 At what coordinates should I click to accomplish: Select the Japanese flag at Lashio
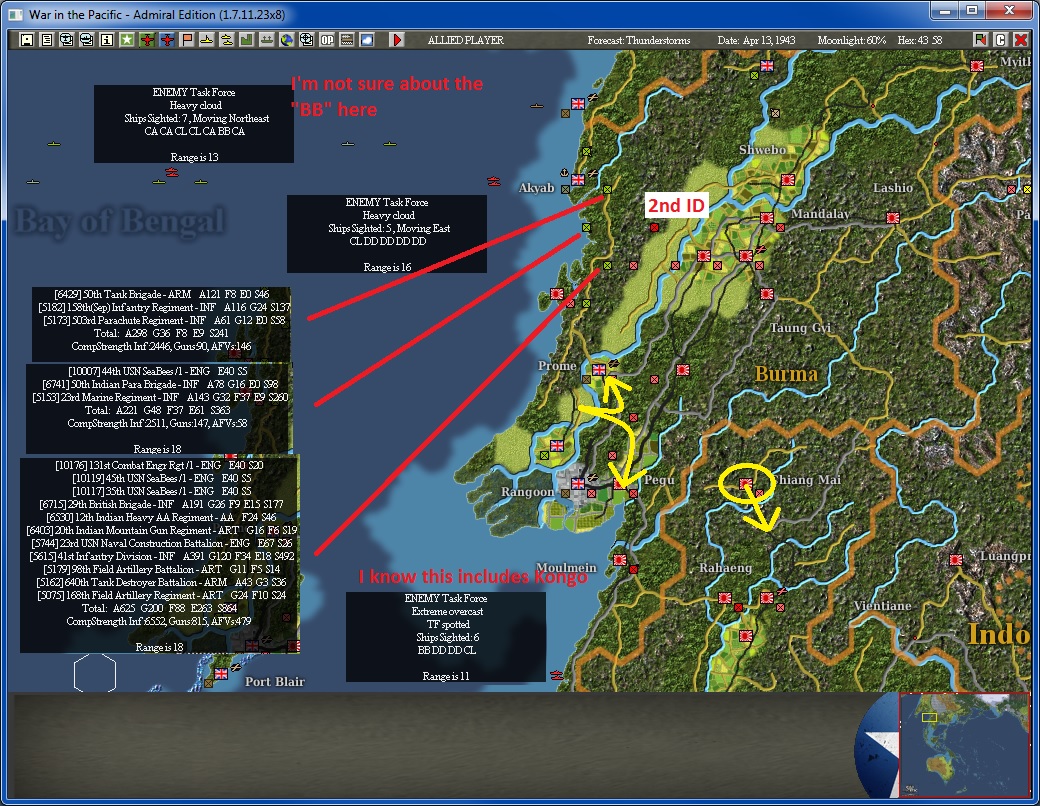pos(892,218)
